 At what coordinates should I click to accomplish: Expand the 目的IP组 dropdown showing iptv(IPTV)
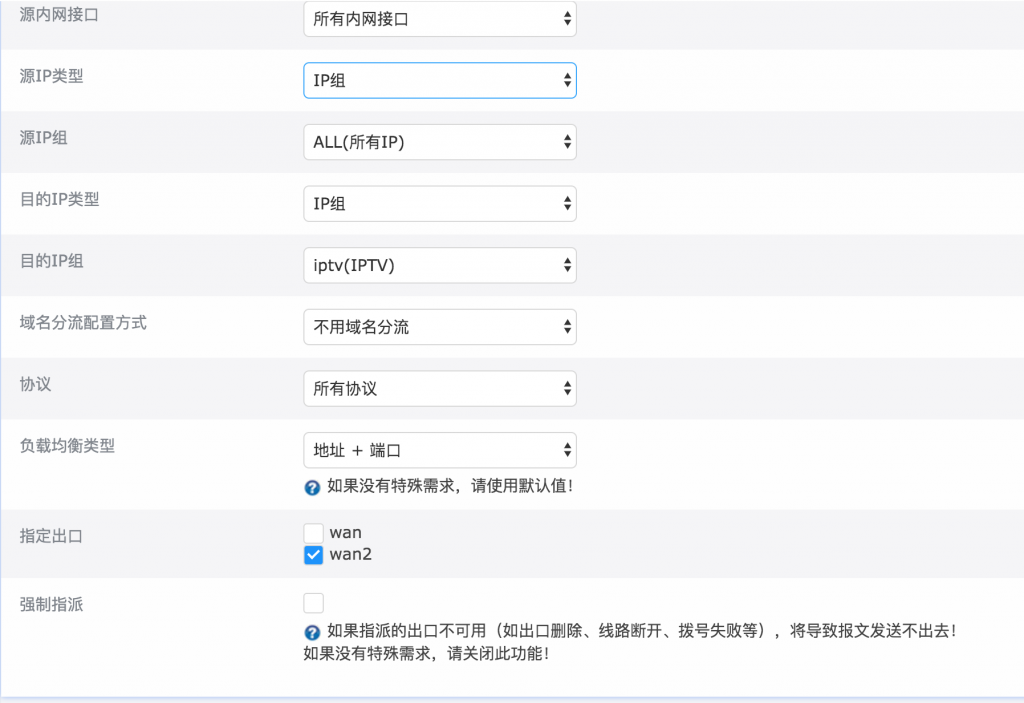(x=440, y=265)
